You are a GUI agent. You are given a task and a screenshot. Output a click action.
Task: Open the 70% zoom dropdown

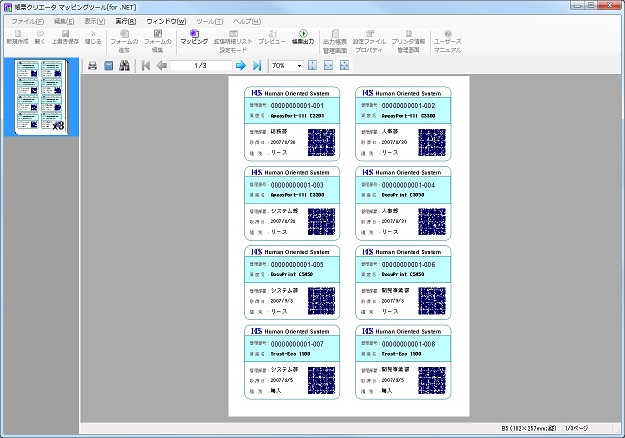tap(299, 66)
